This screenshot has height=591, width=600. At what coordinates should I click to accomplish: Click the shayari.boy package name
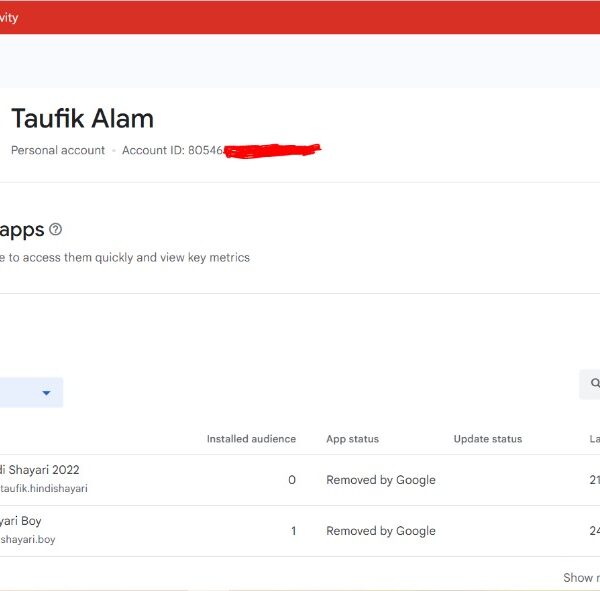[x=28, y=540]
